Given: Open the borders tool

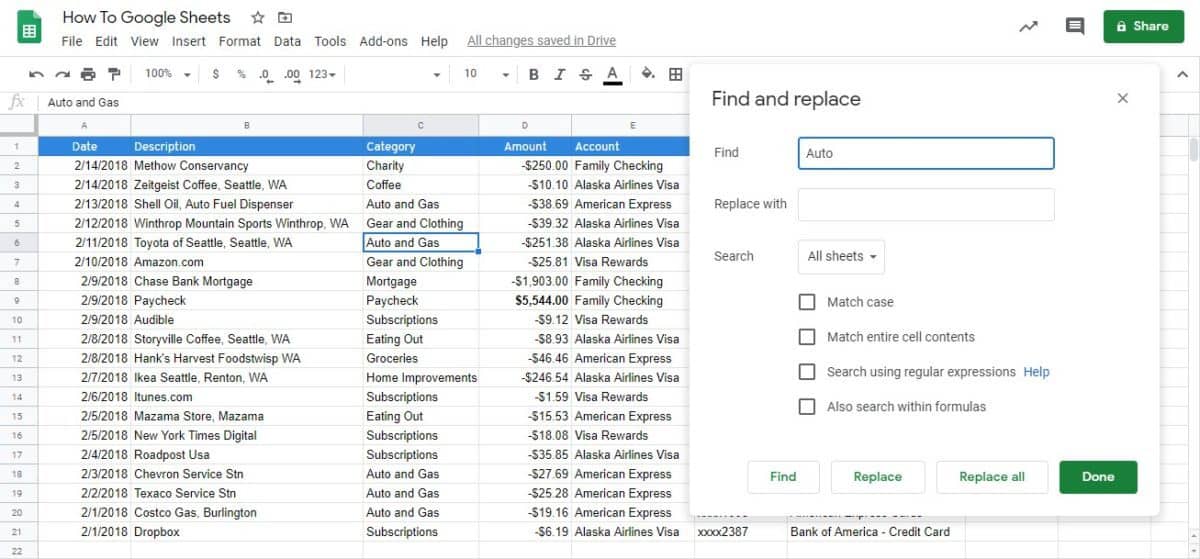Looking at the screenshot, I should pos(676,74).
